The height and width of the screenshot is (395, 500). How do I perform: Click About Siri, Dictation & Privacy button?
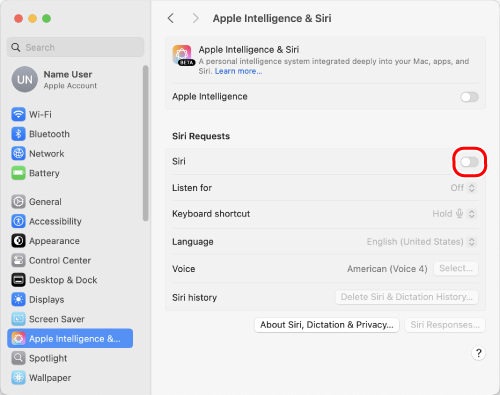[x=327, y=325]
